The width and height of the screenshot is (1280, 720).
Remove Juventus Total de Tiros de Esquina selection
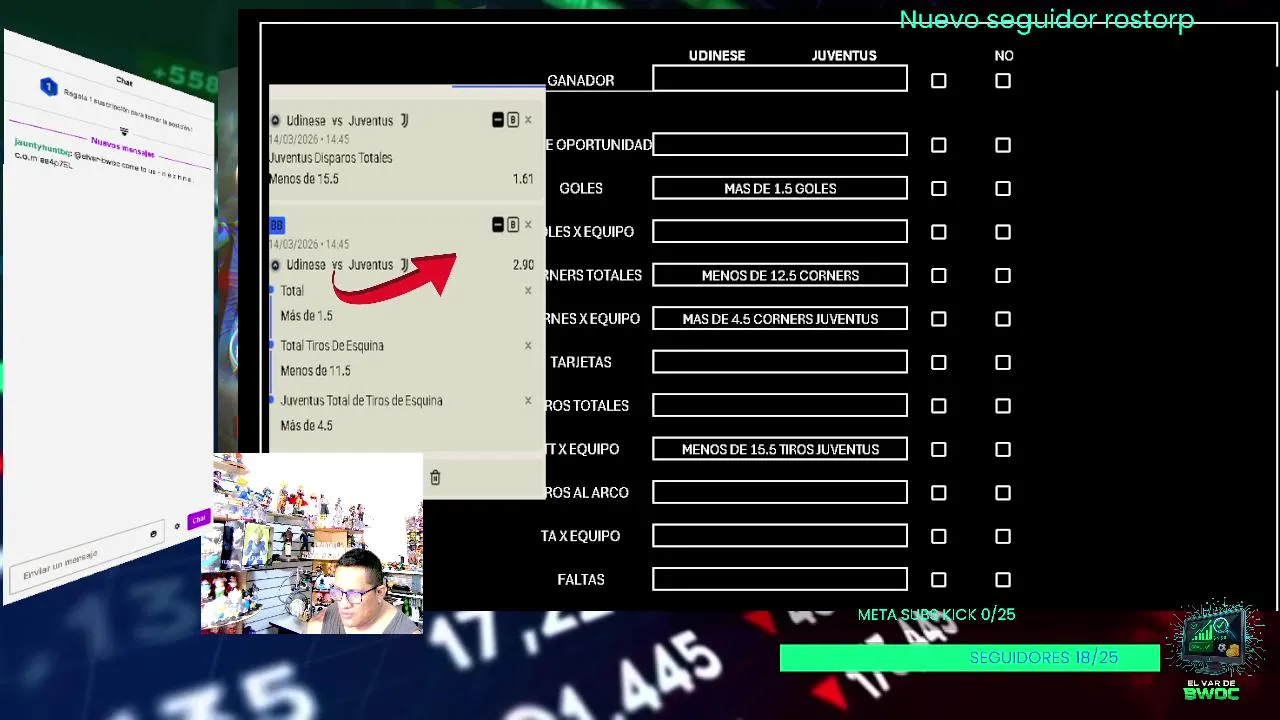[528, 401]
